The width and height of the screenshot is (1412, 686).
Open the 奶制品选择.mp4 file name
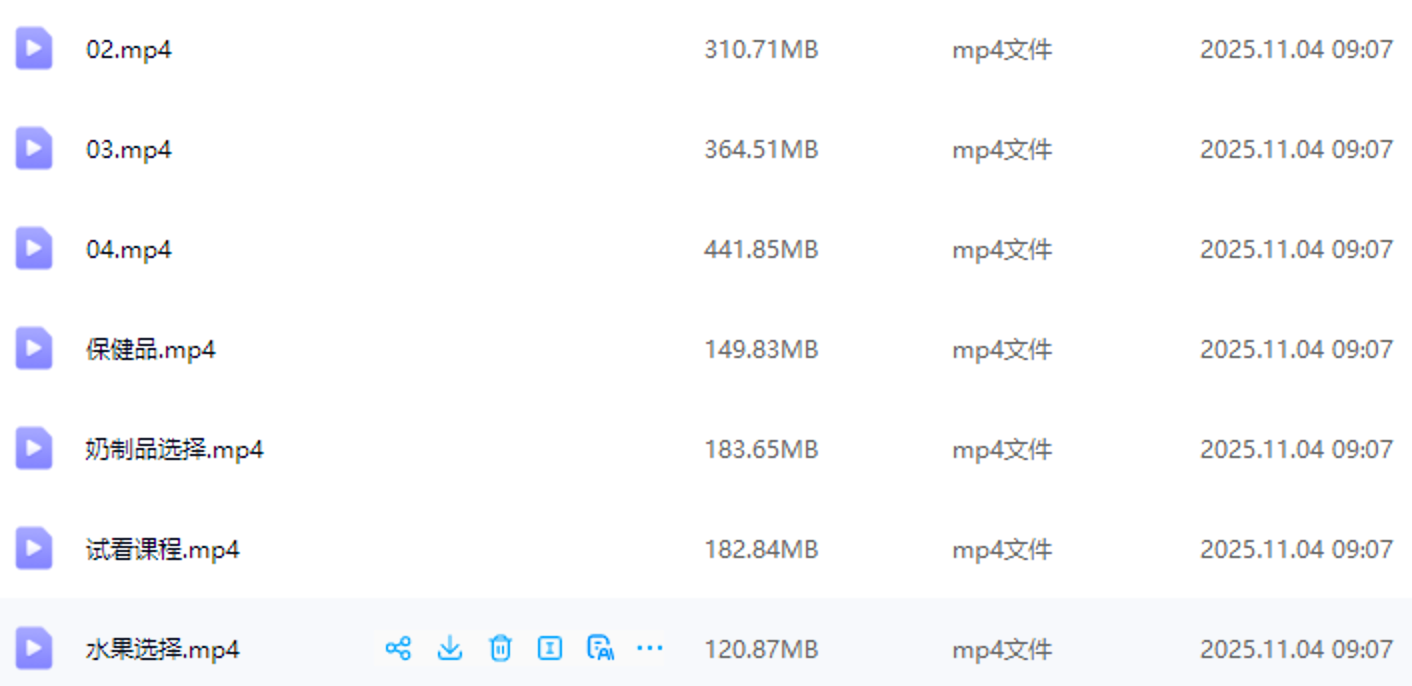(175, 449)
